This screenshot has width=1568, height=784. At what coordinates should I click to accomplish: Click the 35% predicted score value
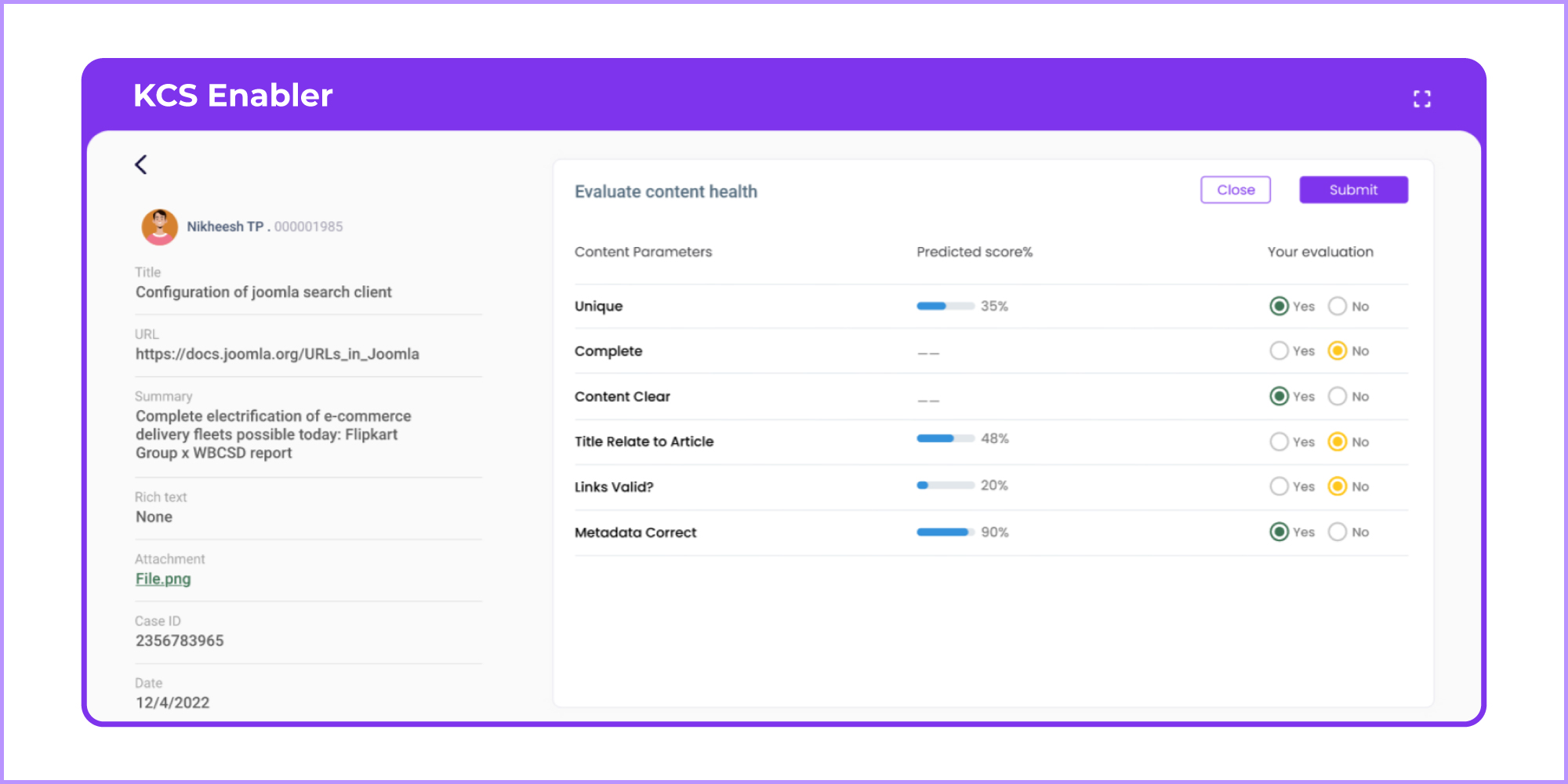[994, 306]
